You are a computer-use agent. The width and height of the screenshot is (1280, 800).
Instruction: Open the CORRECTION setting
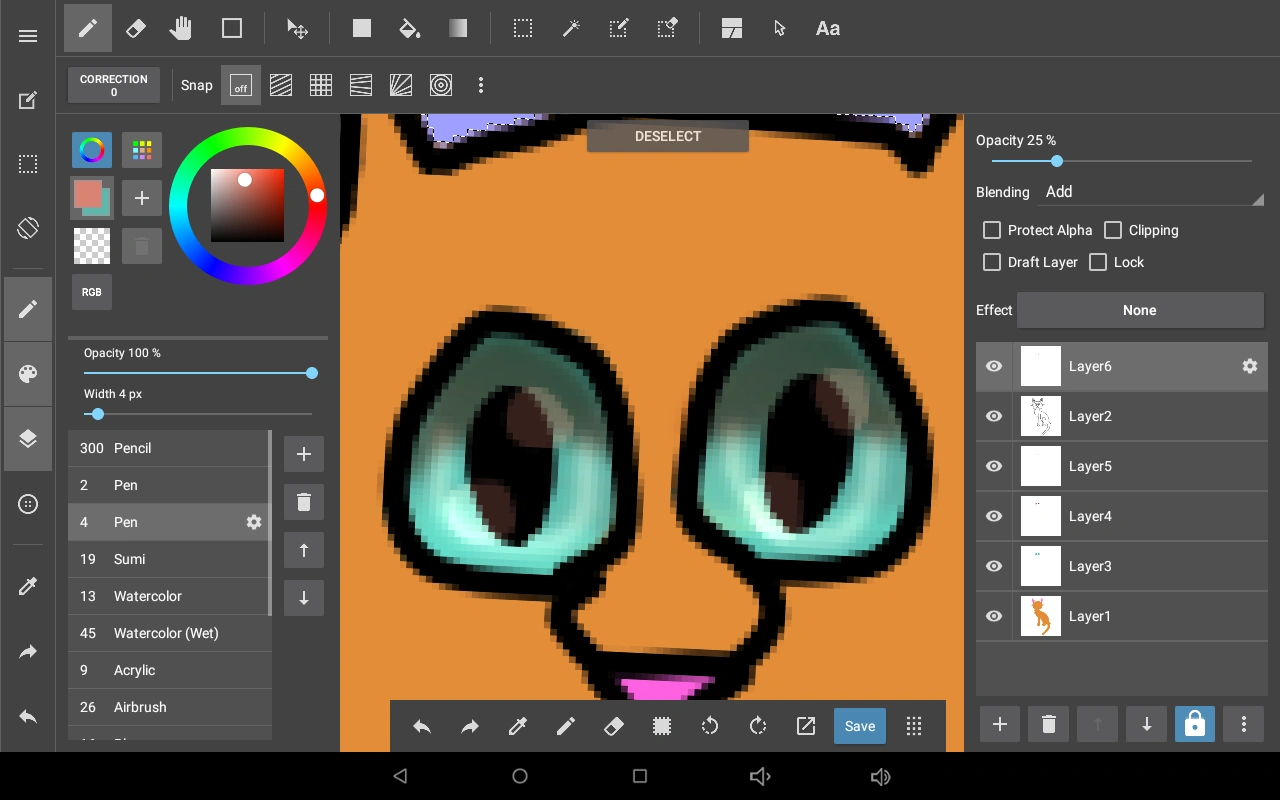[114, 85]
